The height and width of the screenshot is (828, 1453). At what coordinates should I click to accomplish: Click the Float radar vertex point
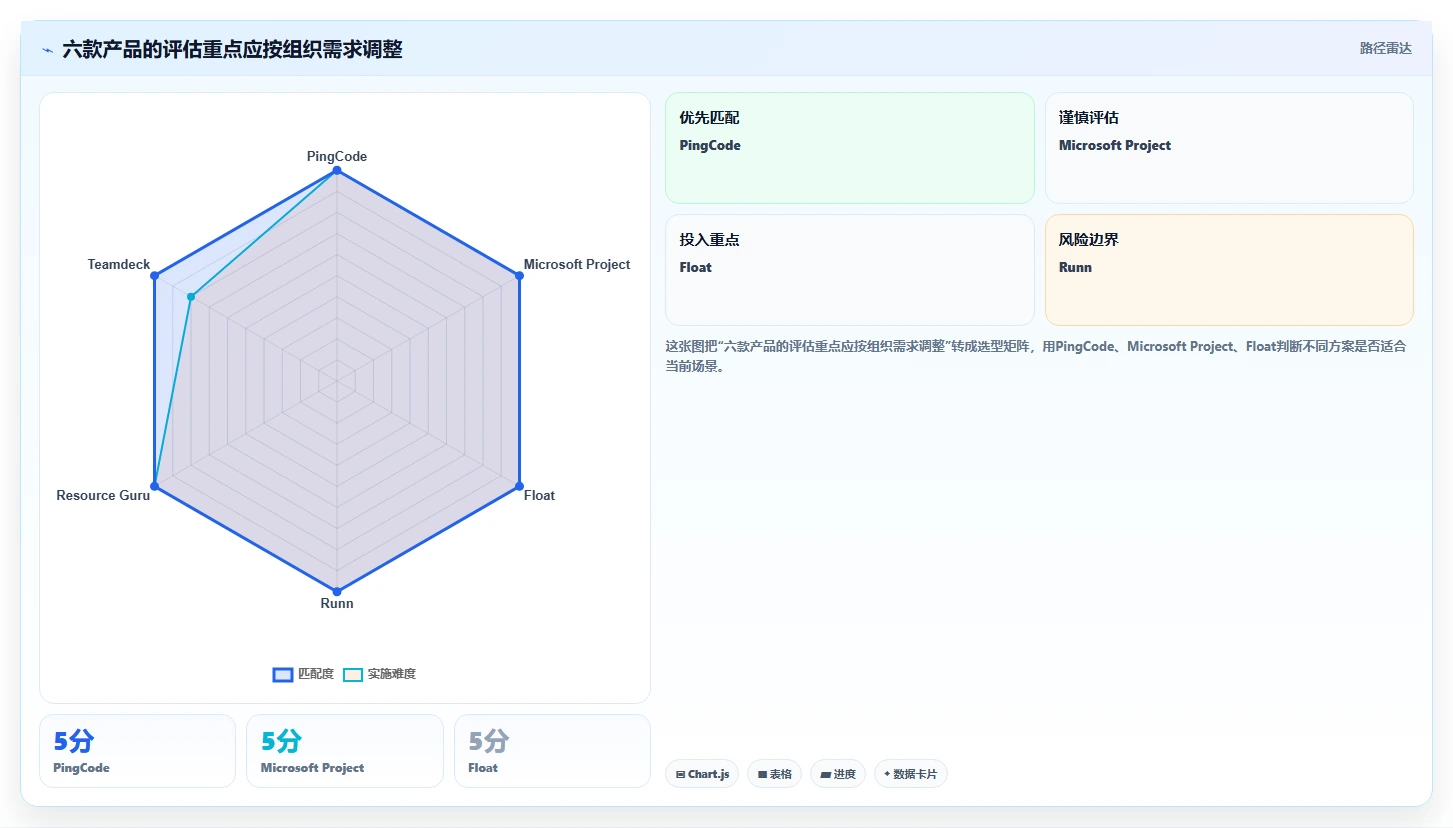(x=519, y=486)
